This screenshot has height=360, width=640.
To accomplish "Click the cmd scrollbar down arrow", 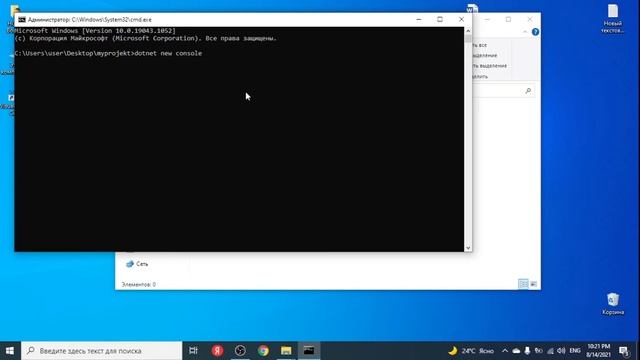I will click(468, 248).
